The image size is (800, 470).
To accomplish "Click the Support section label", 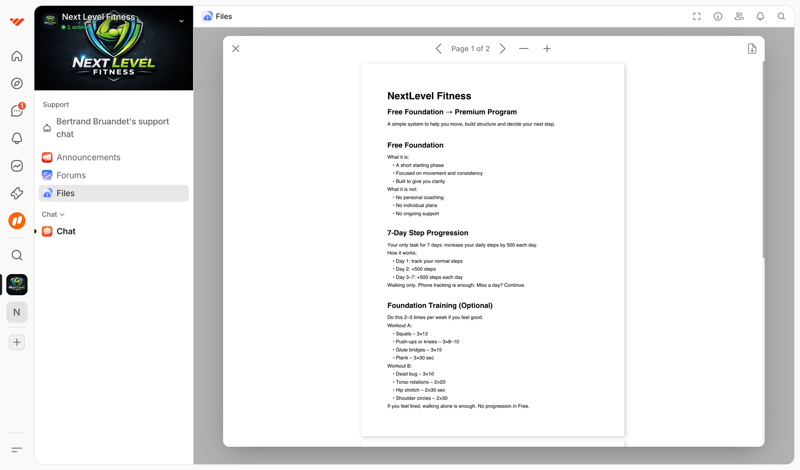I will 56,105.
